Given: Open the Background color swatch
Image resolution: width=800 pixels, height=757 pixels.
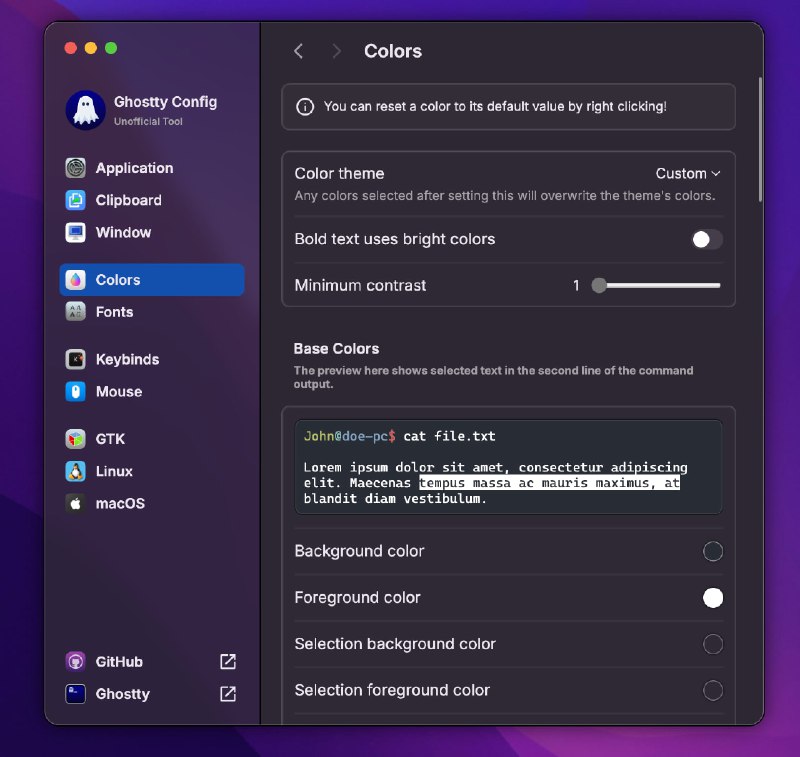Looking at the screenshot, I should 713,551.
